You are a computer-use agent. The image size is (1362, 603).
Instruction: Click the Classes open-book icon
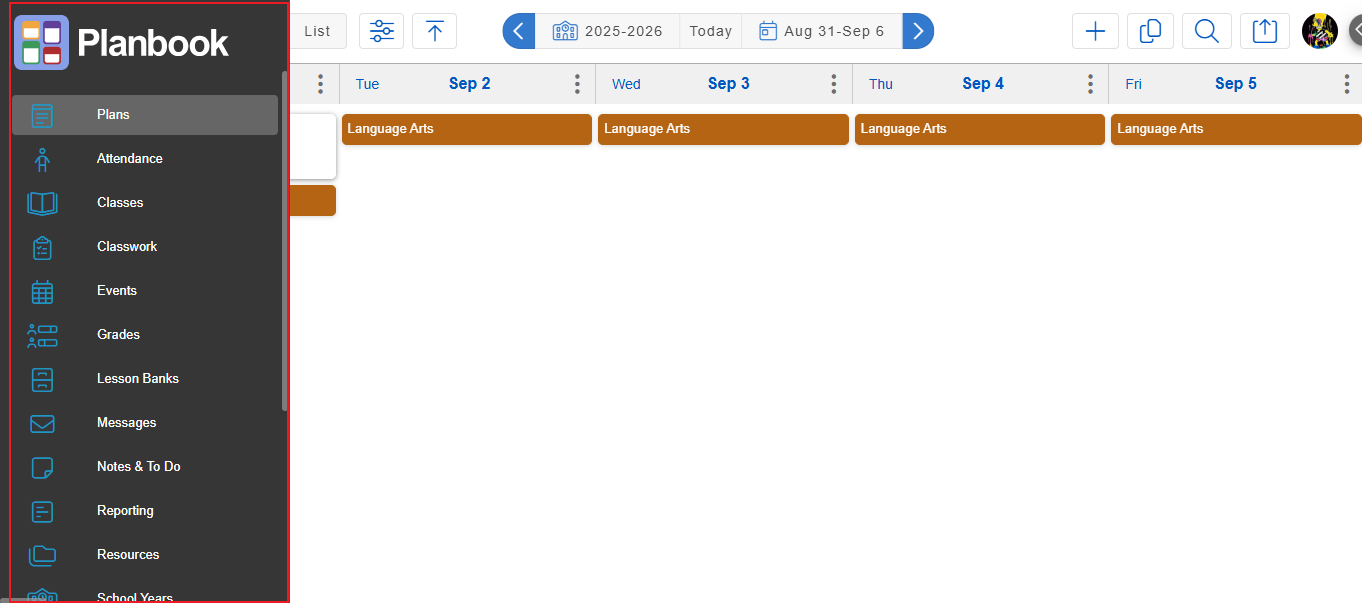pos(42,203)
